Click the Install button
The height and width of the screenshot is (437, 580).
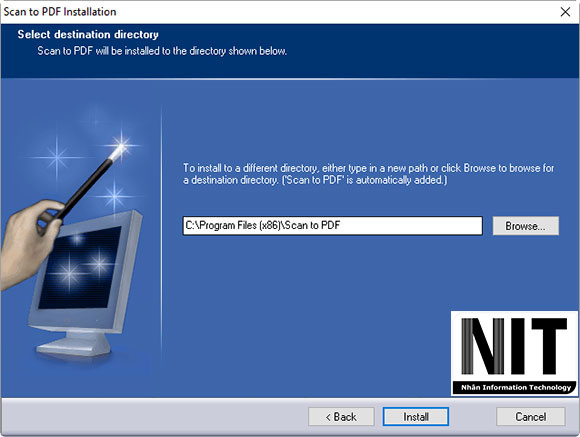tap(416, 417)
